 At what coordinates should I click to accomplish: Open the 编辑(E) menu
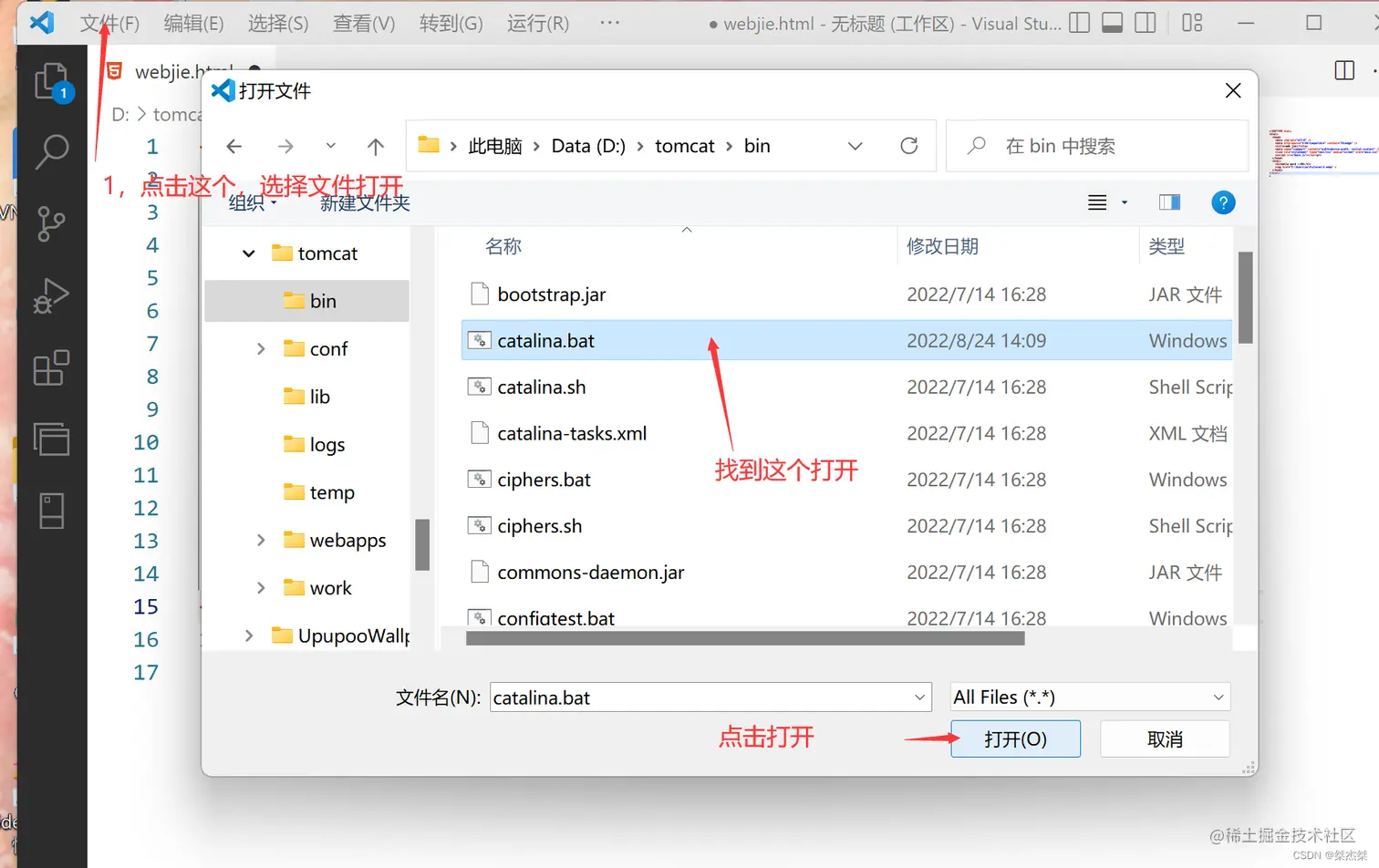[x=193, y=24]
